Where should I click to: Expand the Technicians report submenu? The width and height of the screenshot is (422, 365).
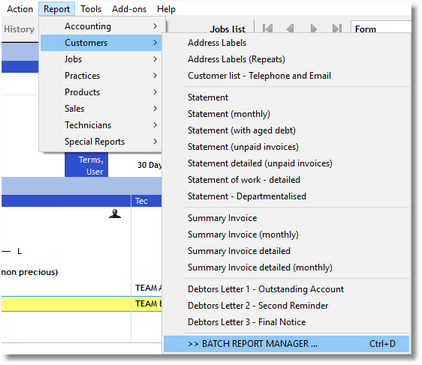[x=101, y=125]
